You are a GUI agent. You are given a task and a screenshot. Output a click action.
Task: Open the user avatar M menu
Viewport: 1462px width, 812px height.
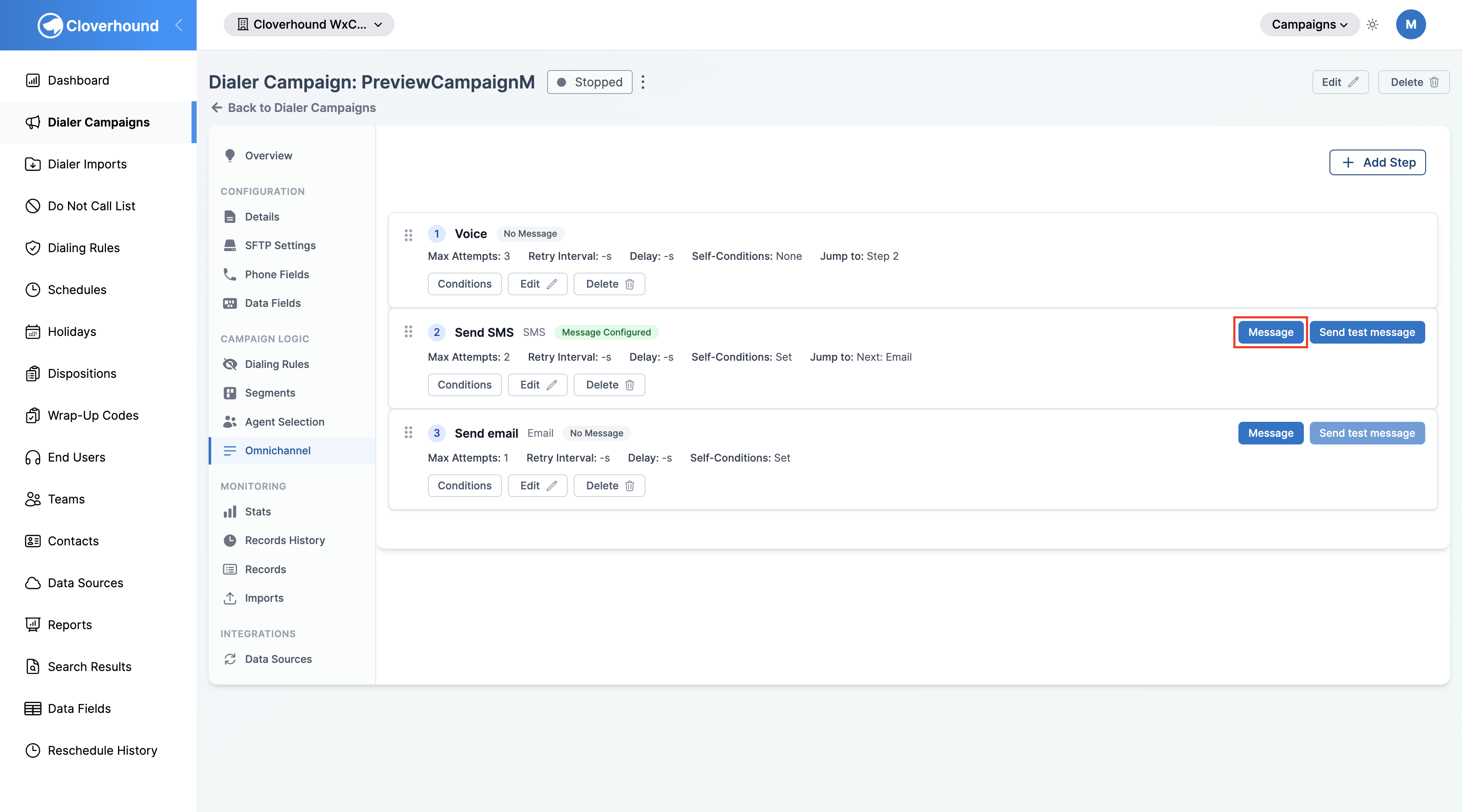1411,24
